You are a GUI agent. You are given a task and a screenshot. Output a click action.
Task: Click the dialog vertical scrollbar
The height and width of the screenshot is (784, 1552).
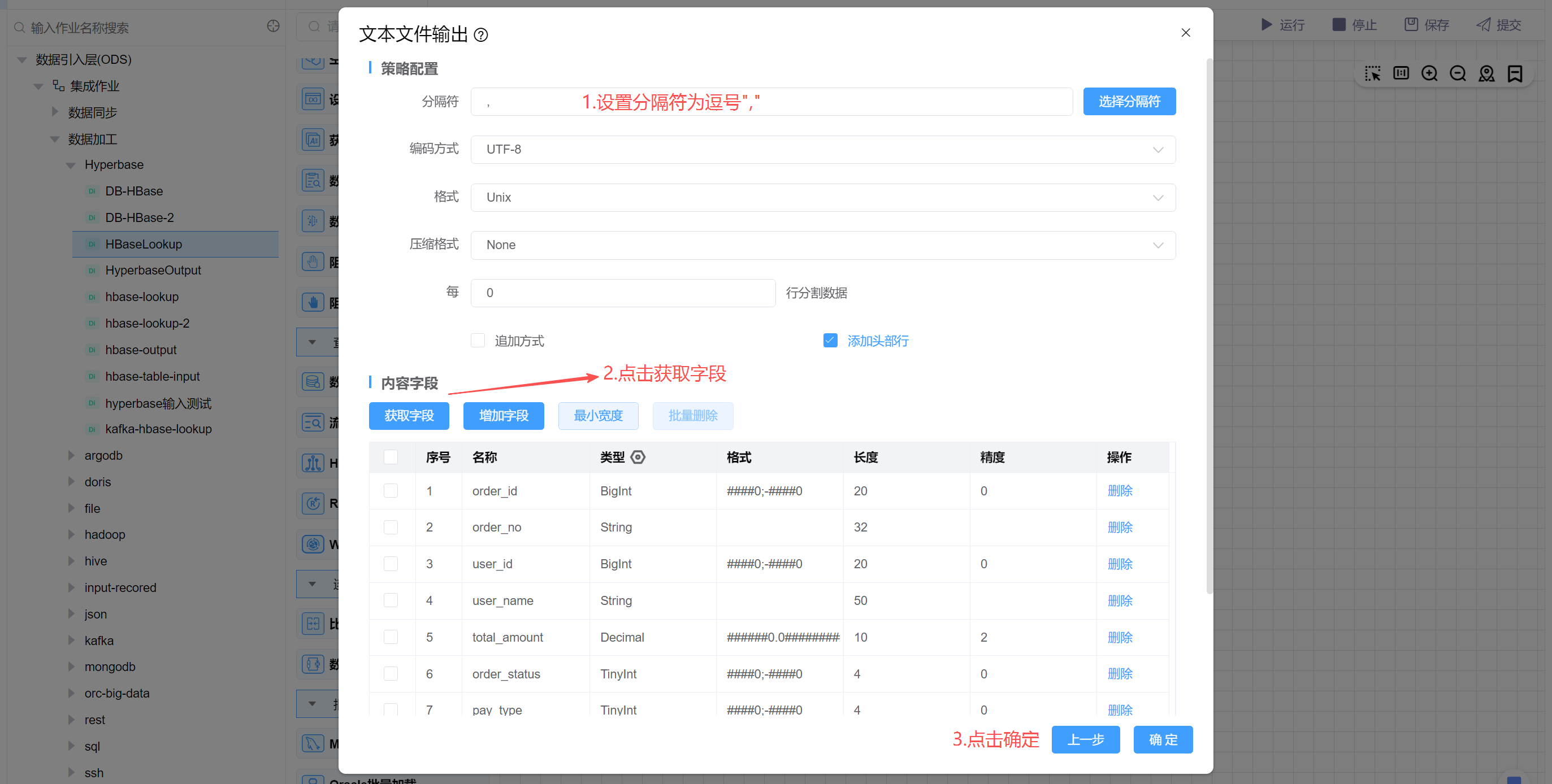pos(1208,325)
